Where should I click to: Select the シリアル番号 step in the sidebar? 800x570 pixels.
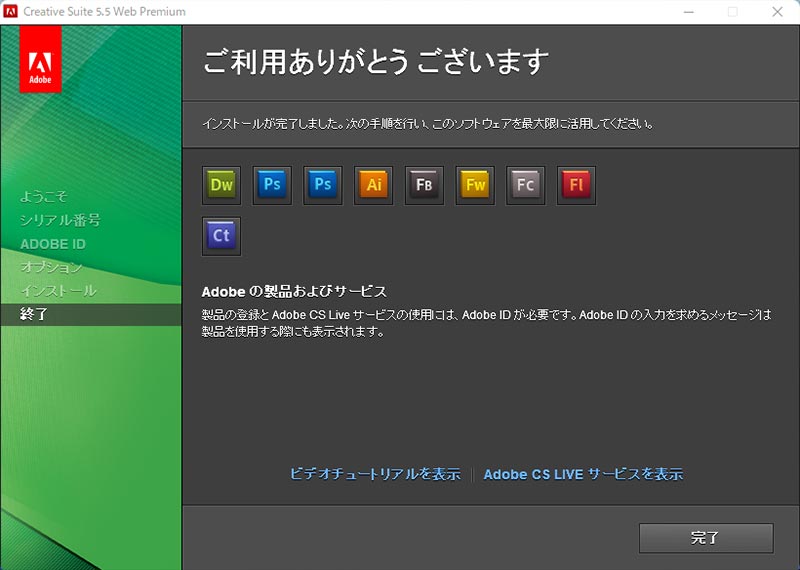(60, 220)
